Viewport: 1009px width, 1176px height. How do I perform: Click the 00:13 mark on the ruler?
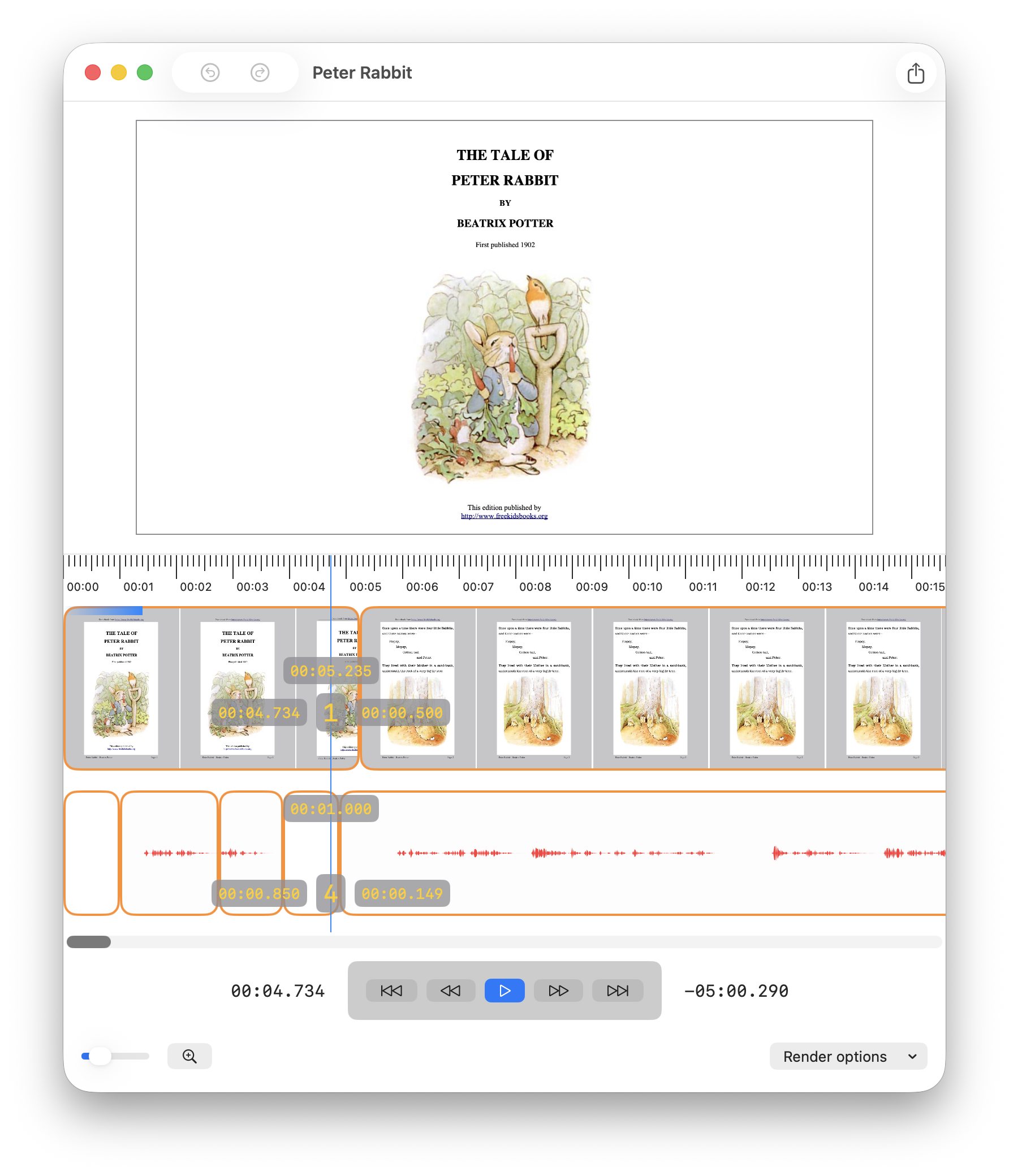pyautogui.click(x=817, y=587)
